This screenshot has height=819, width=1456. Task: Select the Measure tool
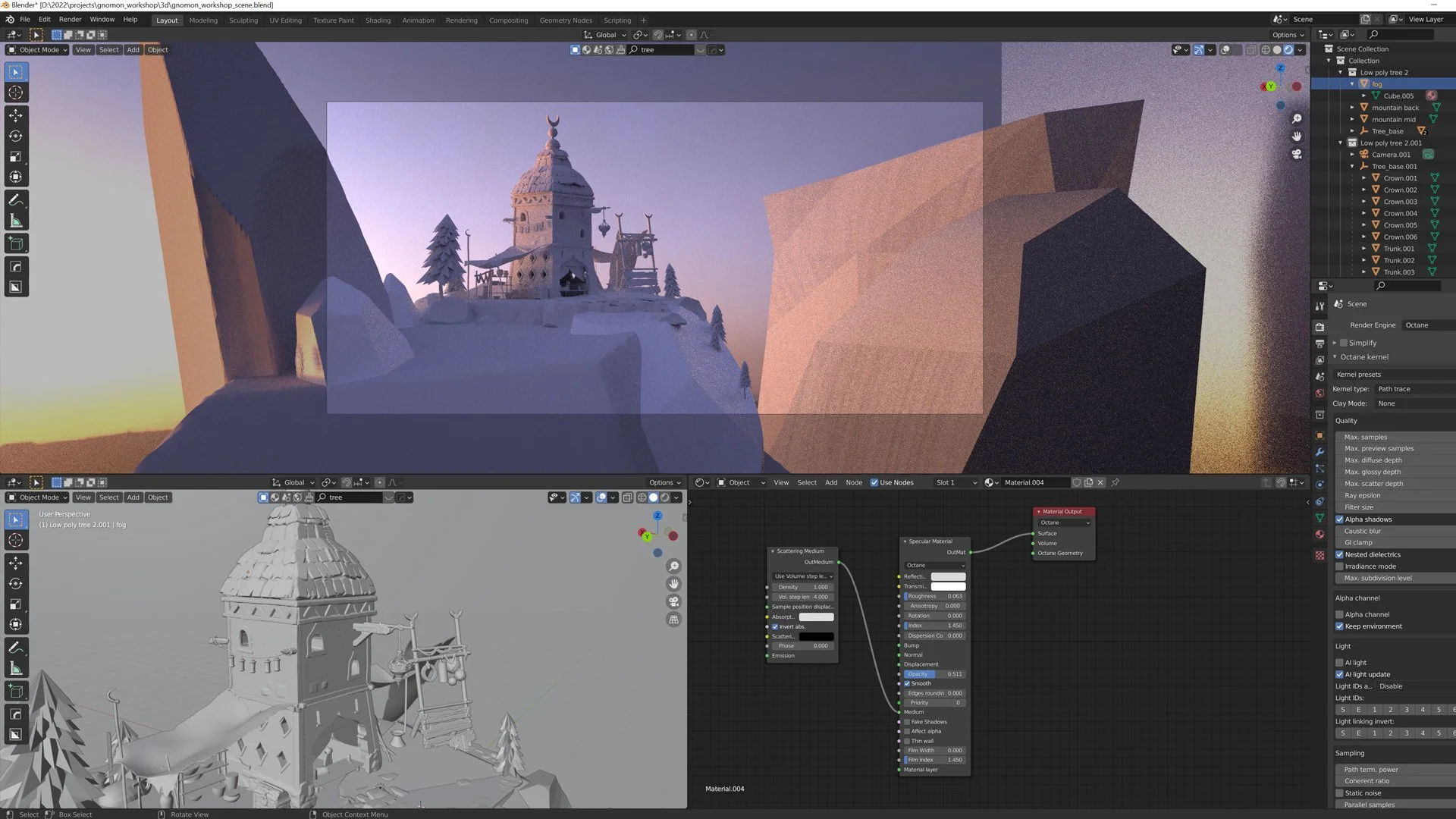[15, 221]
